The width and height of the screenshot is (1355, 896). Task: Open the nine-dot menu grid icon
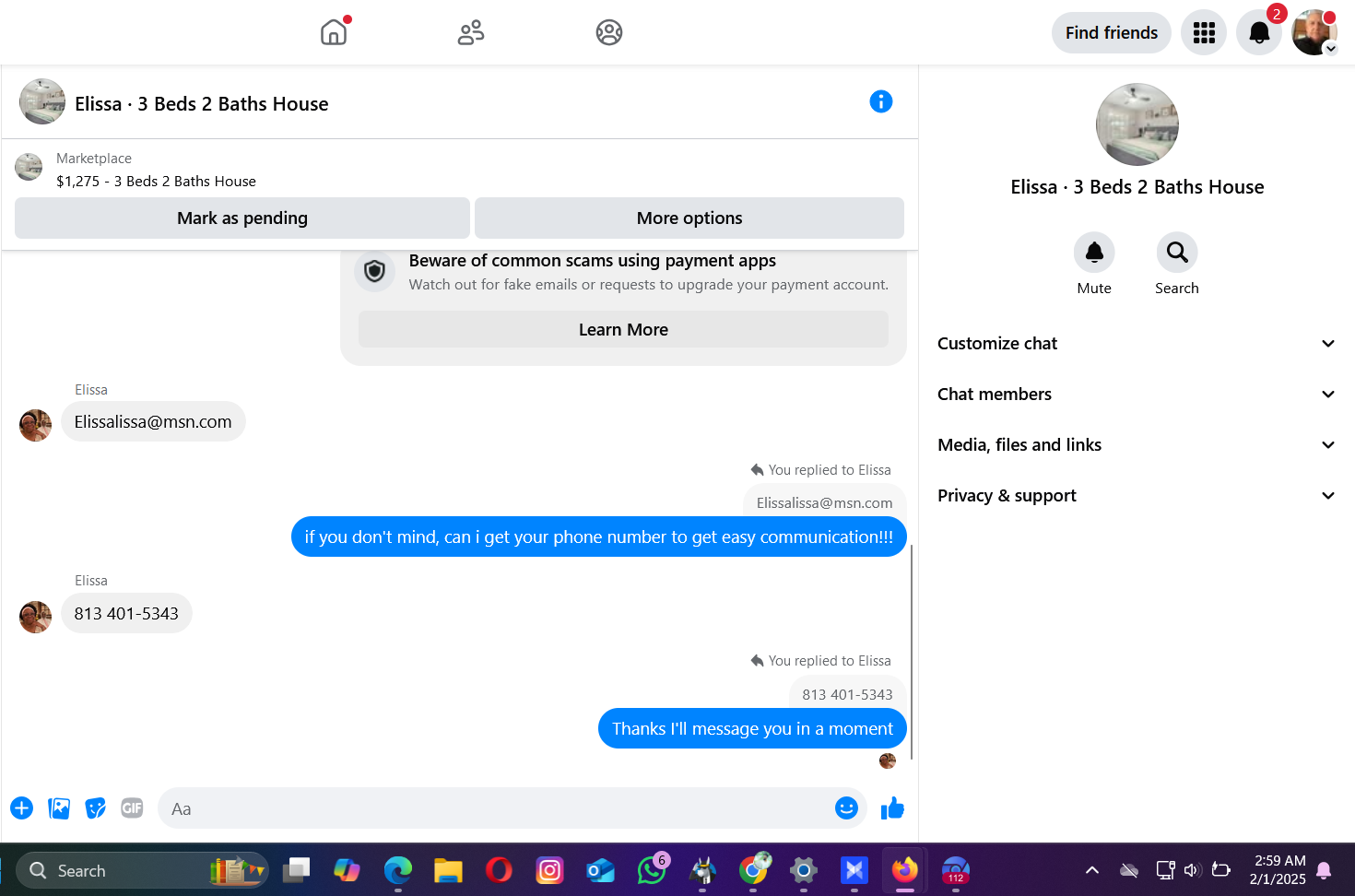(x=1204, y=33)
